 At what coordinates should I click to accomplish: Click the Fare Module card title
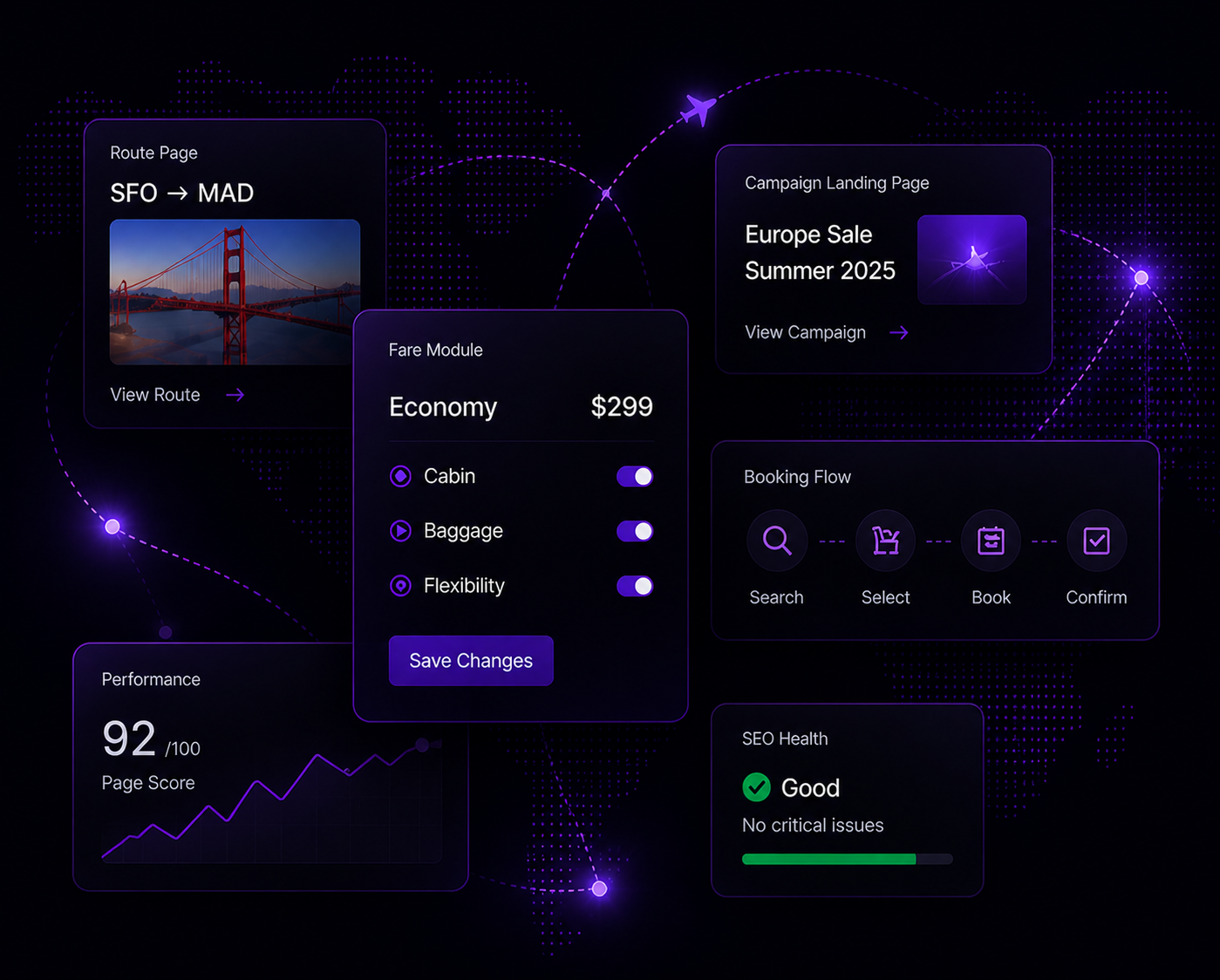pyautogui.click(x=435, y=350)
